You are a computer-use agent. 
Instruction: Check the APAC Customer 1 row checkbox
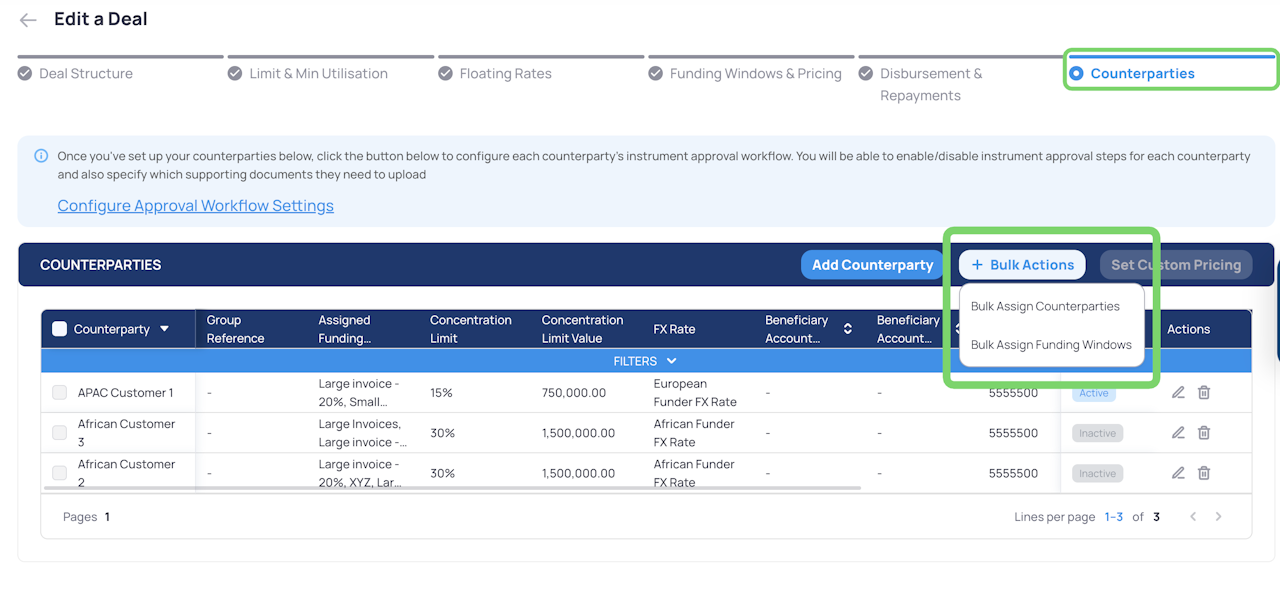[59, 393]
